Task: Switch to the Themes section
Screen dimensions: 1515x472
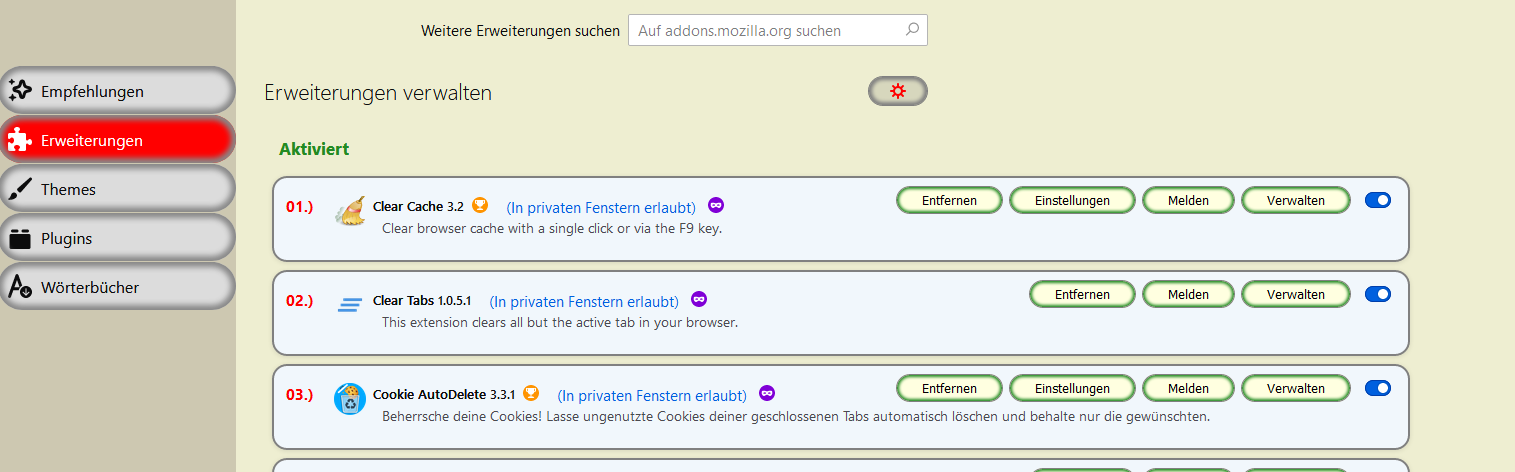Action: click(117, 189)
